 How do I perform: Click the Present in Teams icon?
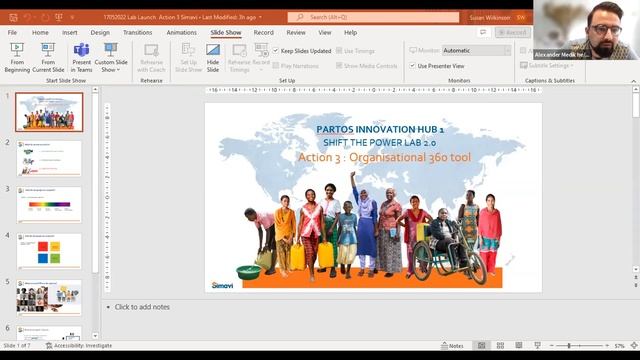click(81, 50)
